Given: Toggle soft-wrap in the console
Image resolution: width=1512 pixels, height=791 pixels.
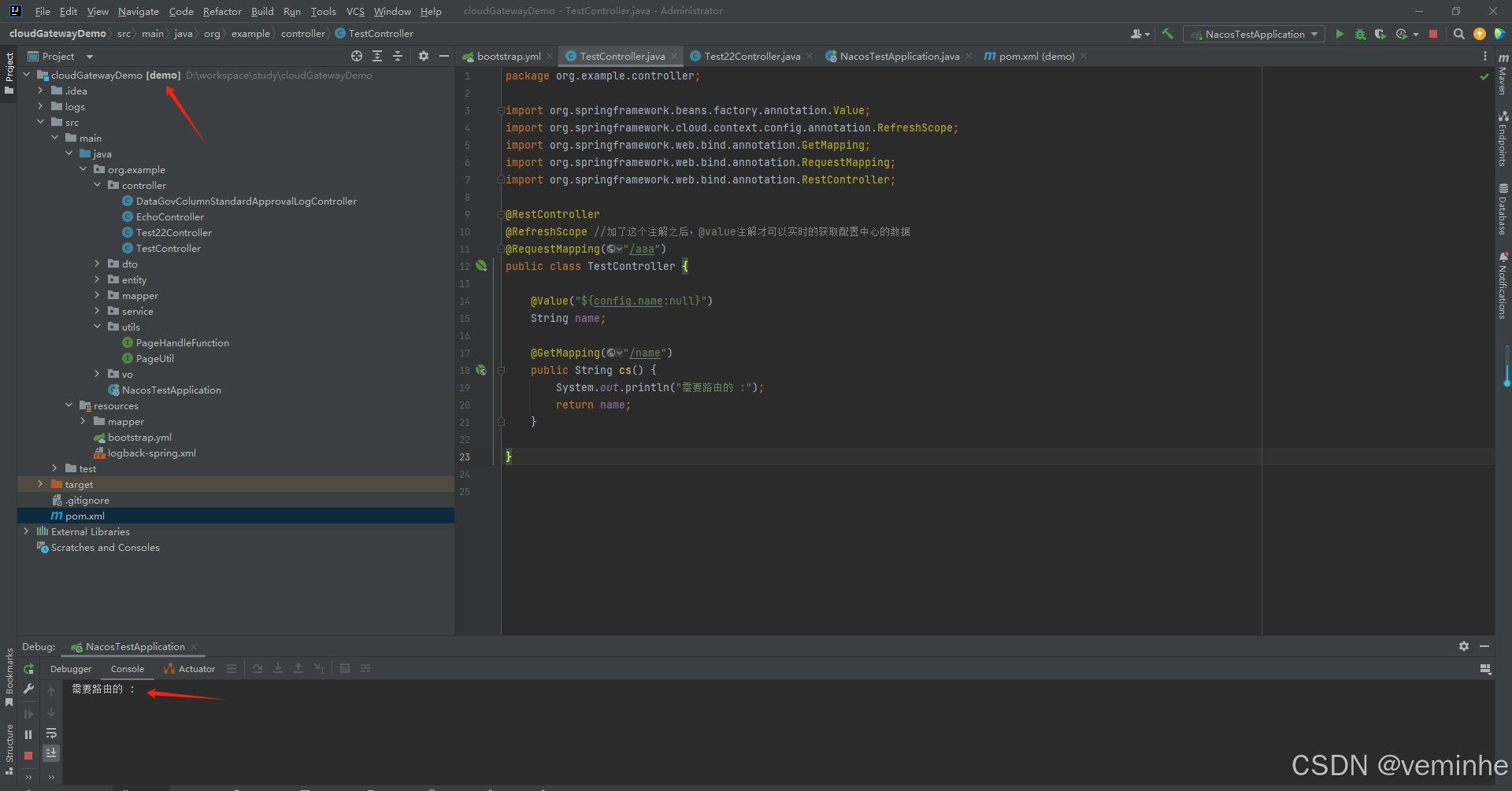Looking at the screenshot, I should pos(51,734).
